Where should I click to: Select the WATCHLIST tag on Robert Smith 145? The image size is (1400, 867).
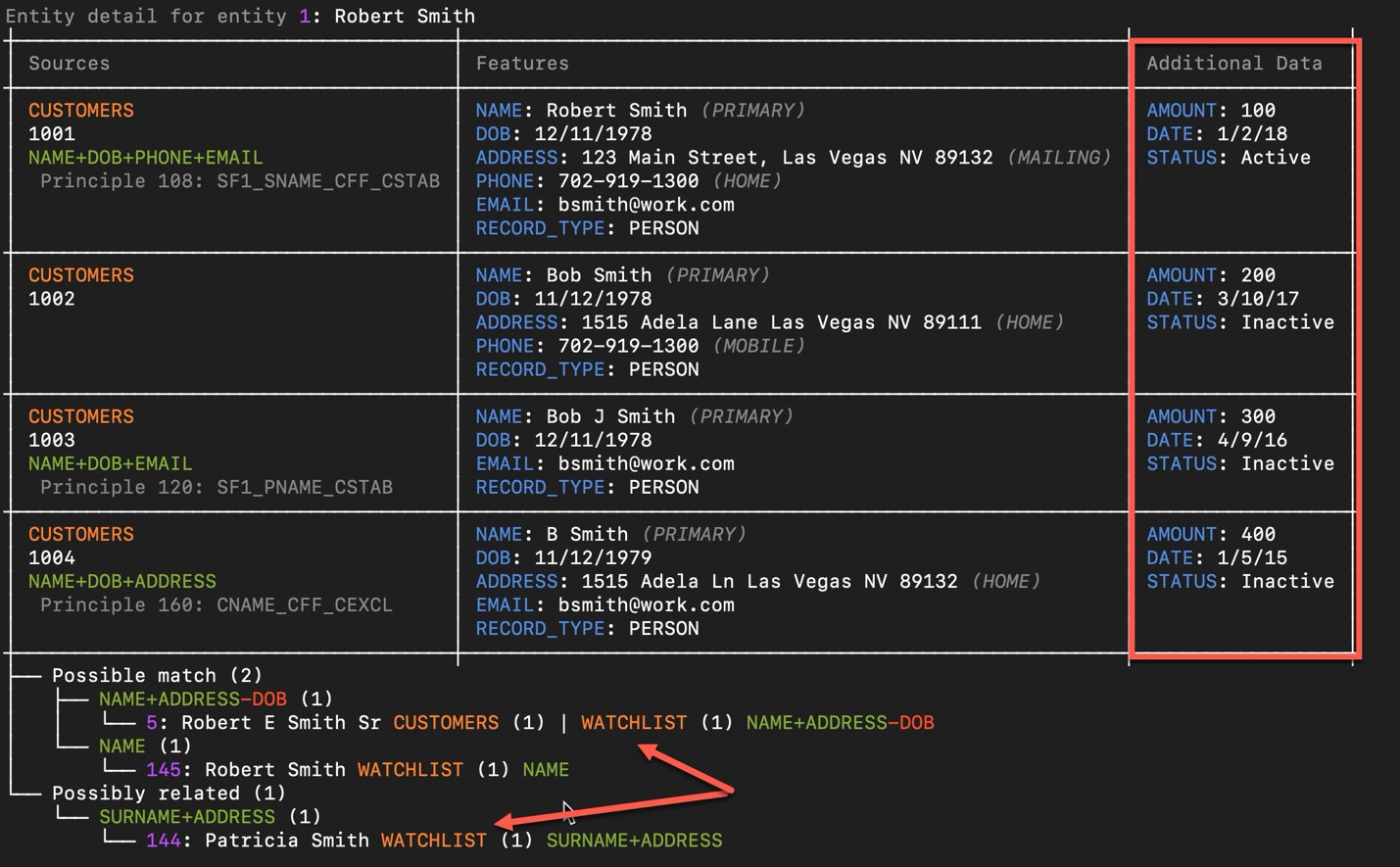[x=410, y=769]
